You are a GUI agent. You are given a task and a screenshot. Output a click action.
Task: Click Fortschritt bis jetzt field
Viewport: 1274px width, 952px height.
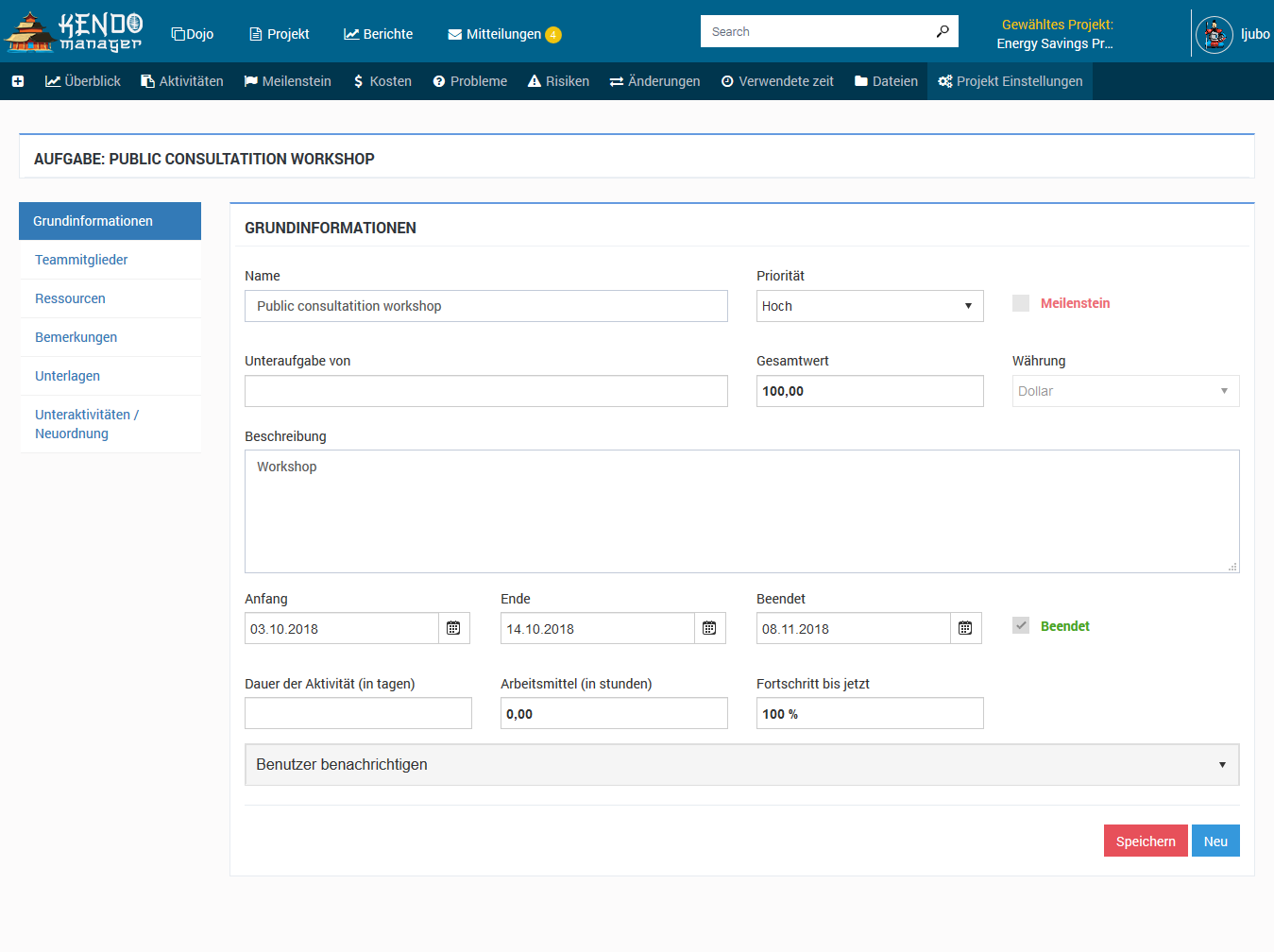pyautogui.click(x=870, y=713)
